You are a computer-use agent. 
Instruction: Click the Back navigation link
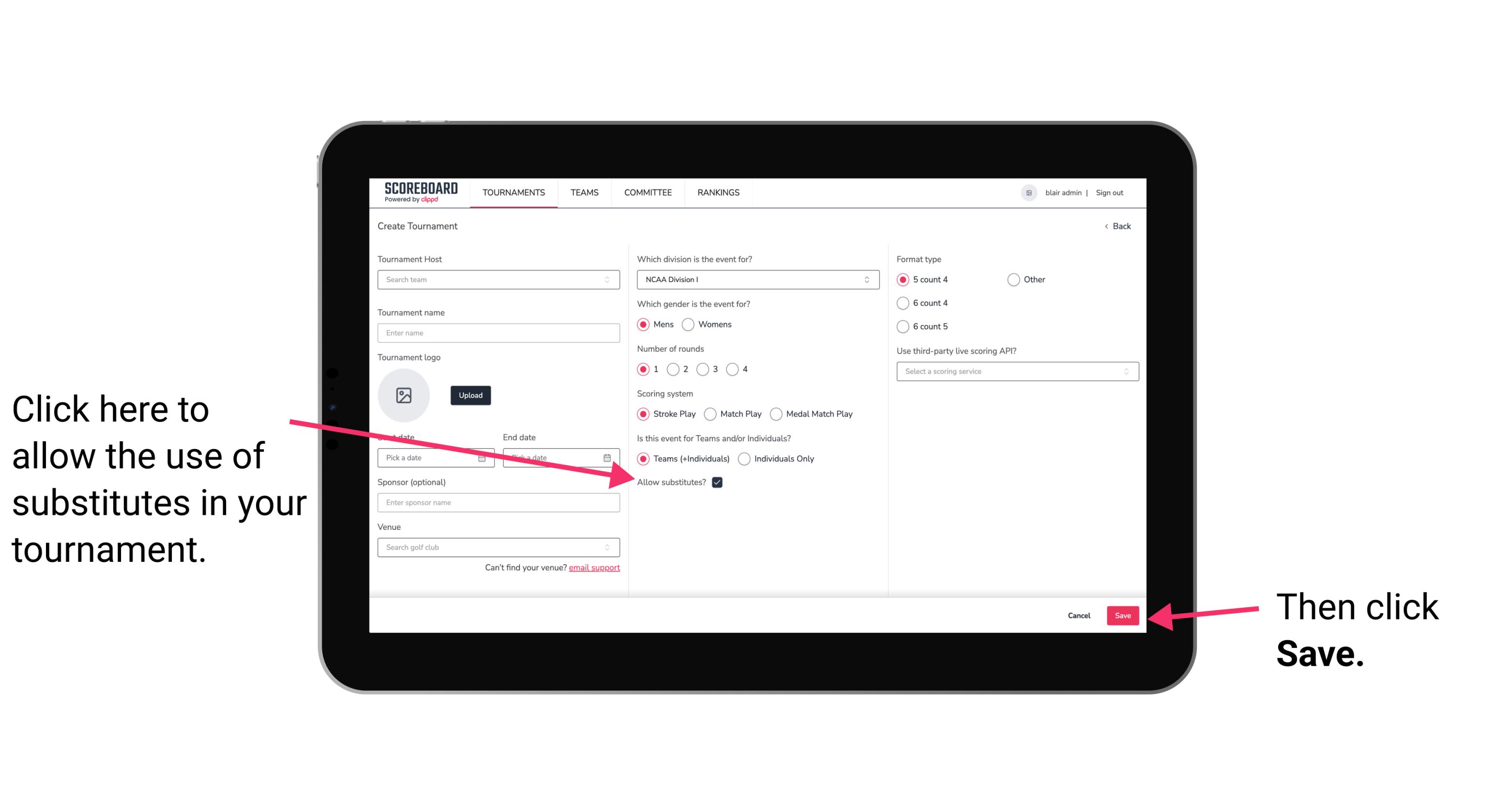(1118, 225)
